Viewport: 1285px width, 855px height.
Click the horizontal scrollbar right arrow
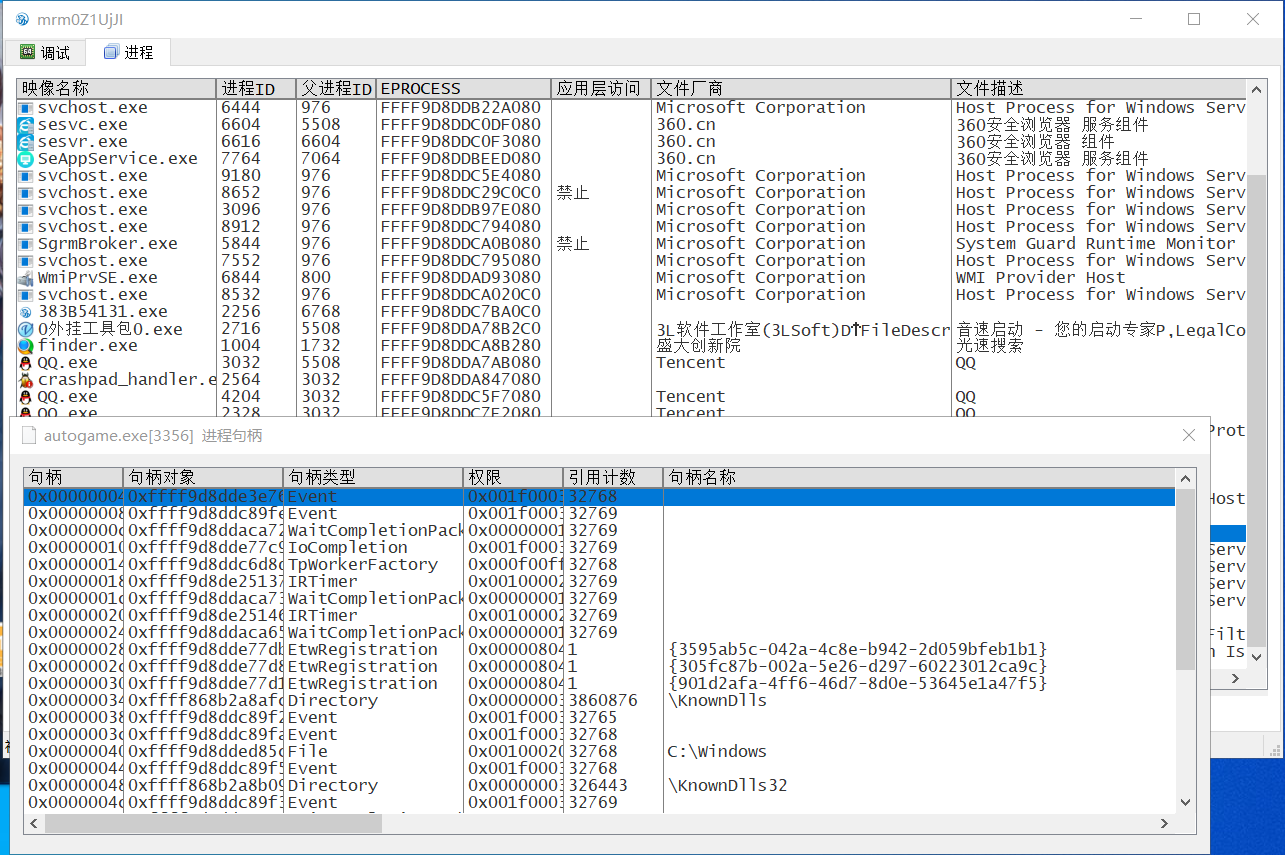pyautogui.click(x=1164, y=823)
